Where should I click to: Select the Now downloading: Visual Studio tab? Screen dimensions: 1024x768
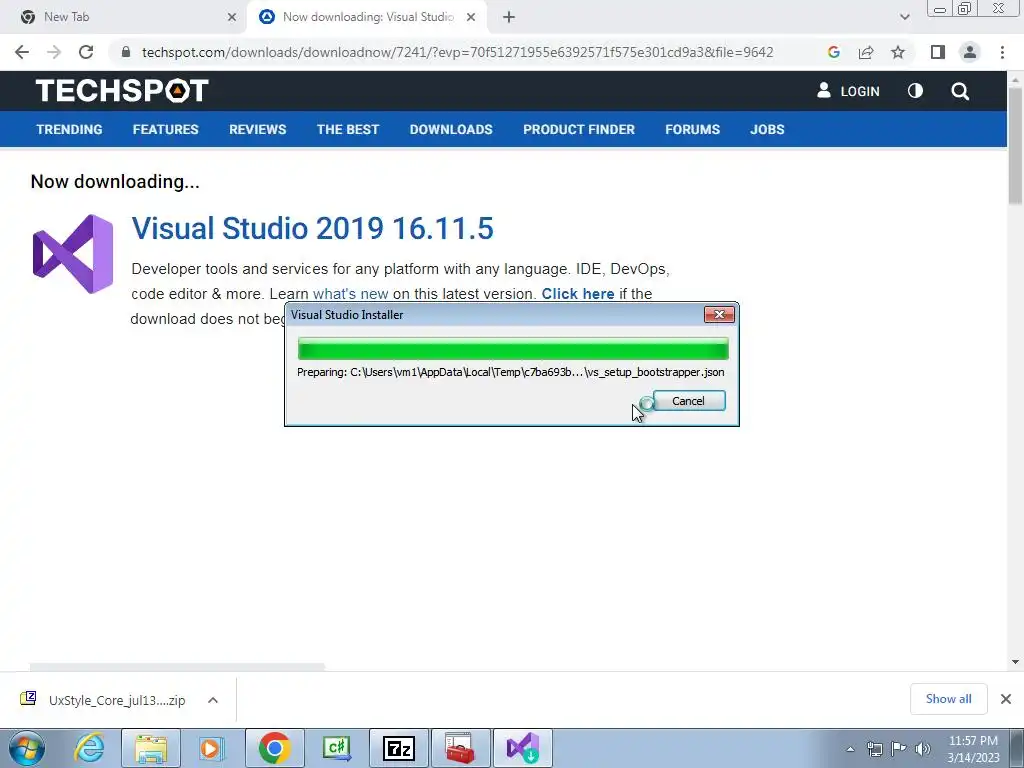point(368,17)
